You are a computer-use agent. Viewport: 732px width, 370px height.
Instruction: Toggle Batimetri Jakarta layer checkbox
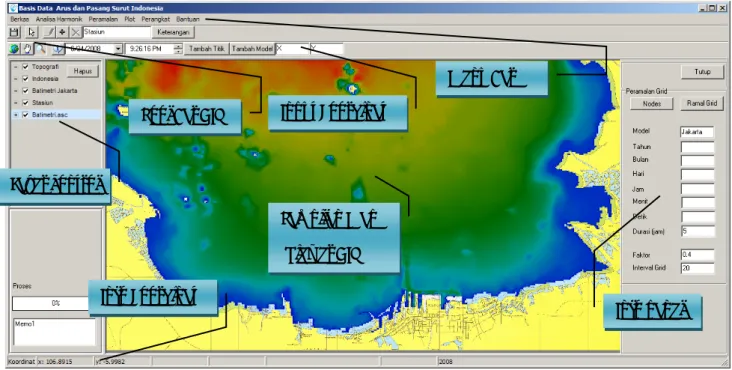[26, 91]
